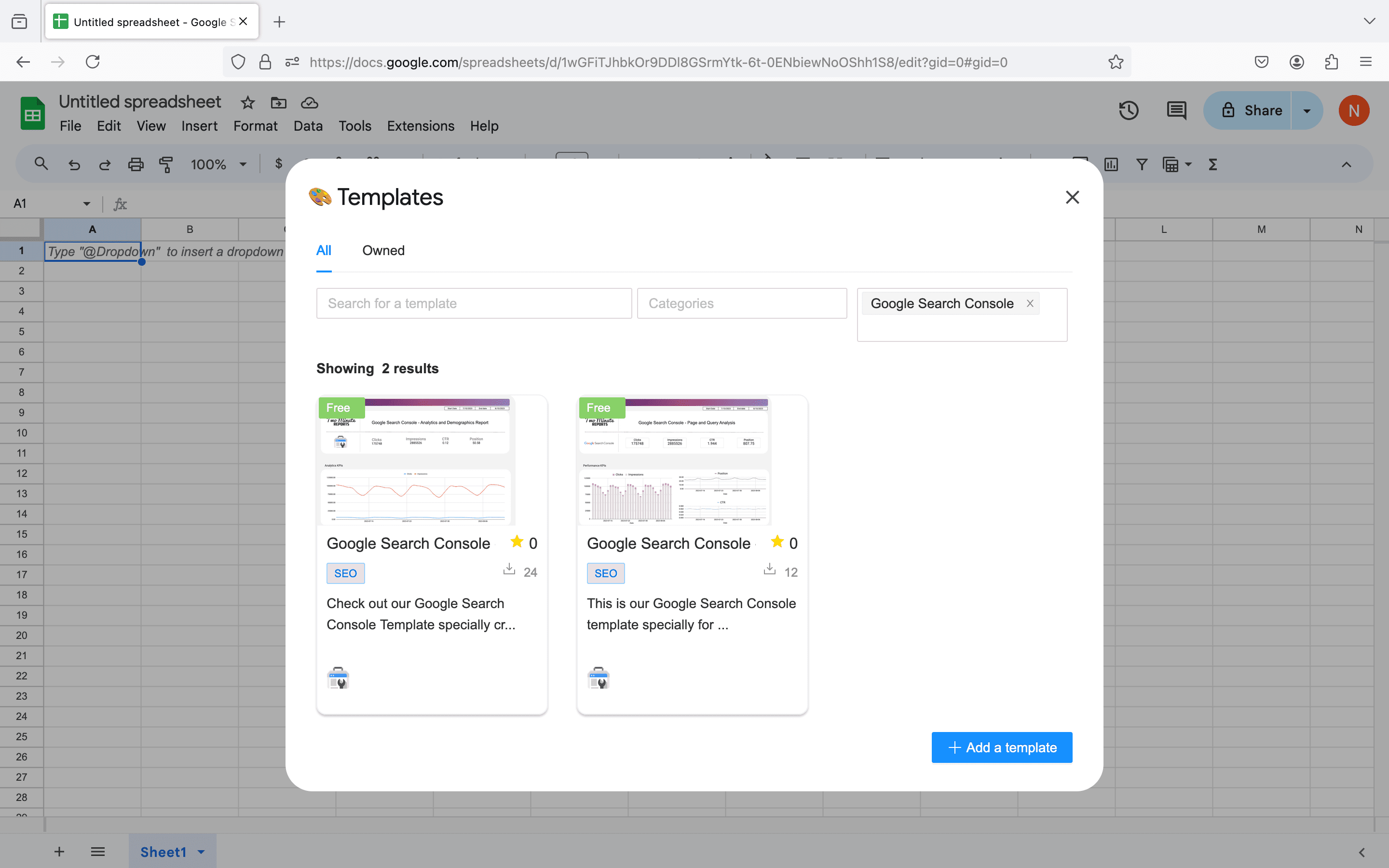Open the Categories dropdown field

tap(742, 303)
